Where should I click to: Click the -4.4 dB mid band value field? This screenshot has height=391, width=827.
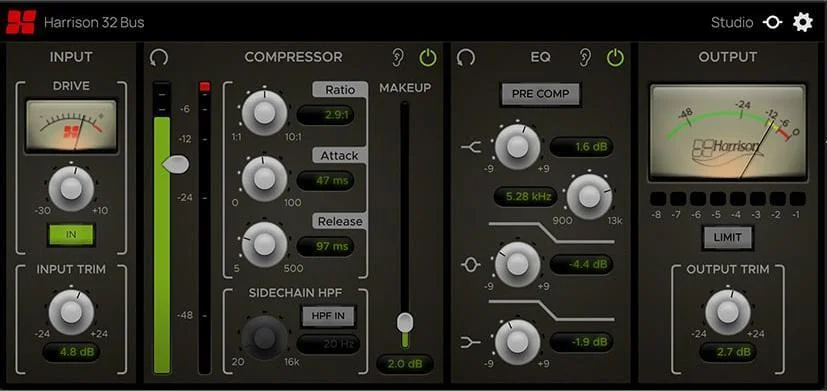pyautogui.click(x=582, y=264)
